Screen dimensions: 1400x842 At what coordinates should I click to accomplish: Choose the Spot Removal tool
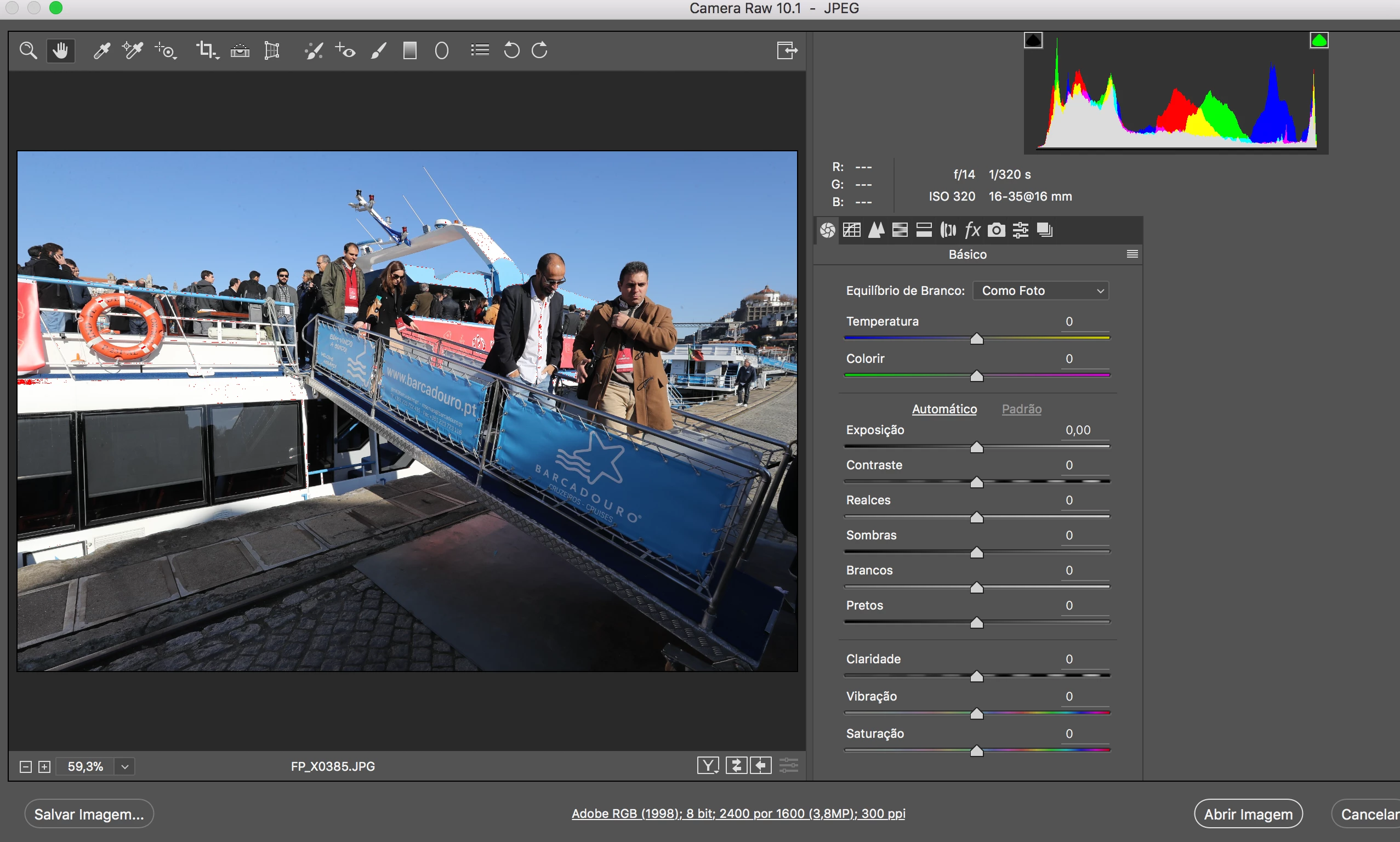[x=313, y=51]
